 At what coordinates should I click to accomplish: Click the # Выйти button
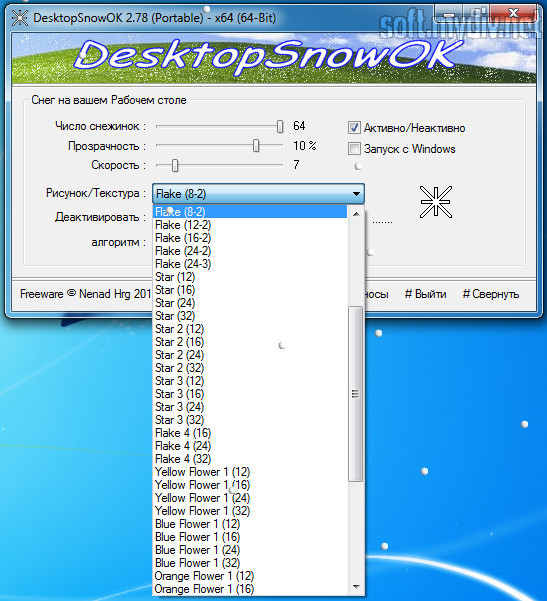tap(426, 294)
